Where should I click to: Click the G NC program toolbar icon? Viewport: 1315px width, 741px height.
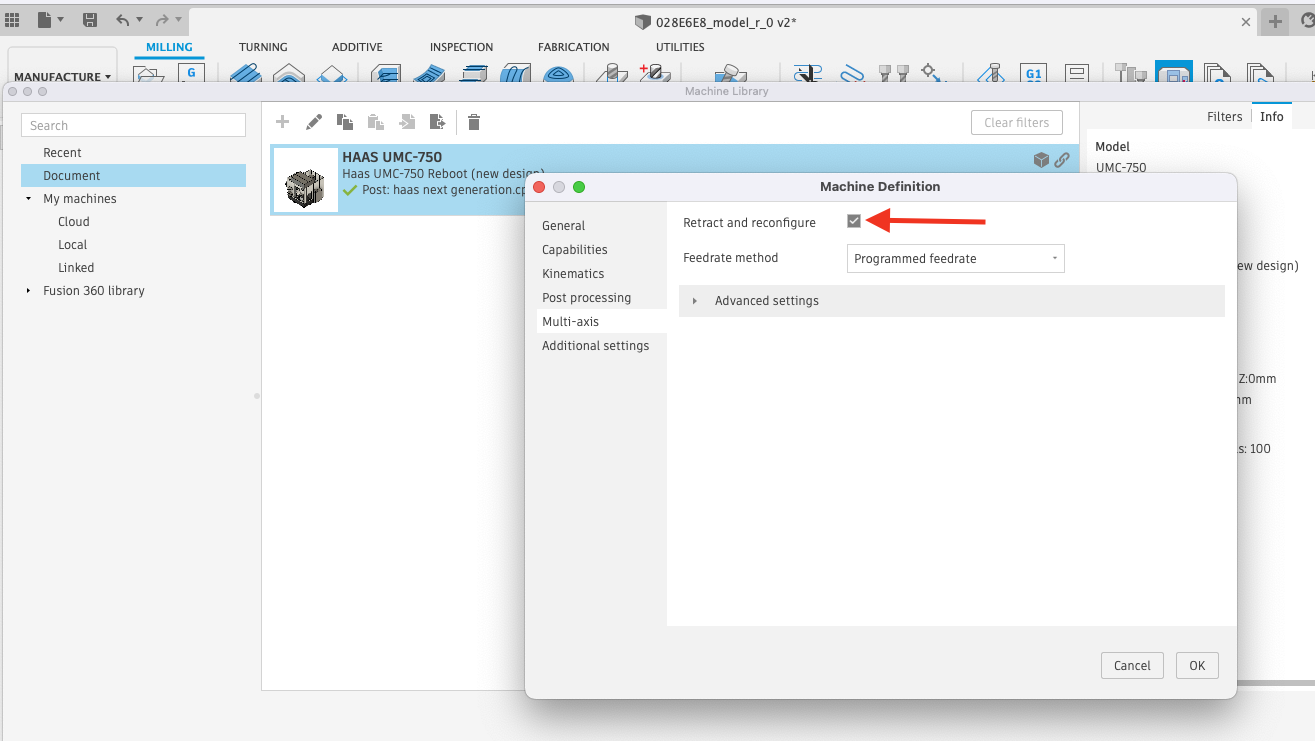(191, 74)
